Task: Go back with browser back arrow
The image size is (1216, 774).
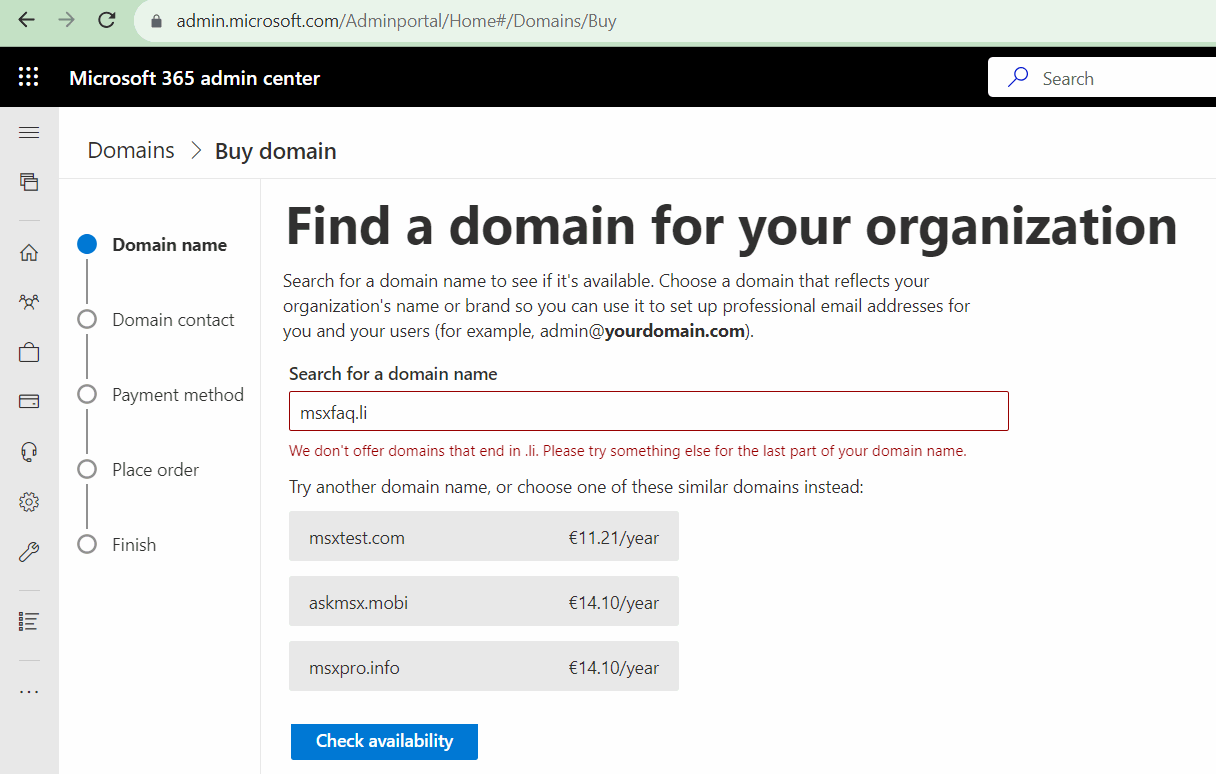Action: click(x=26, y=20)
